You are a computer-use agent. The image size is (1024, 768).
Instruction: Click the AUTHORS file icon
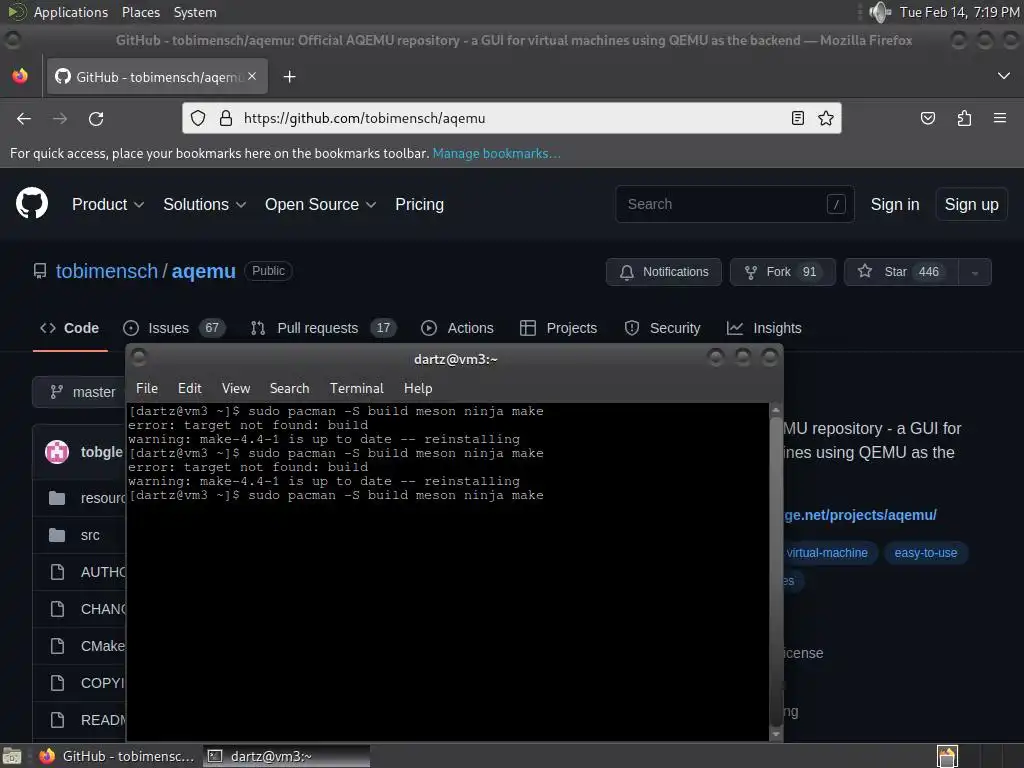coord(57,572)
